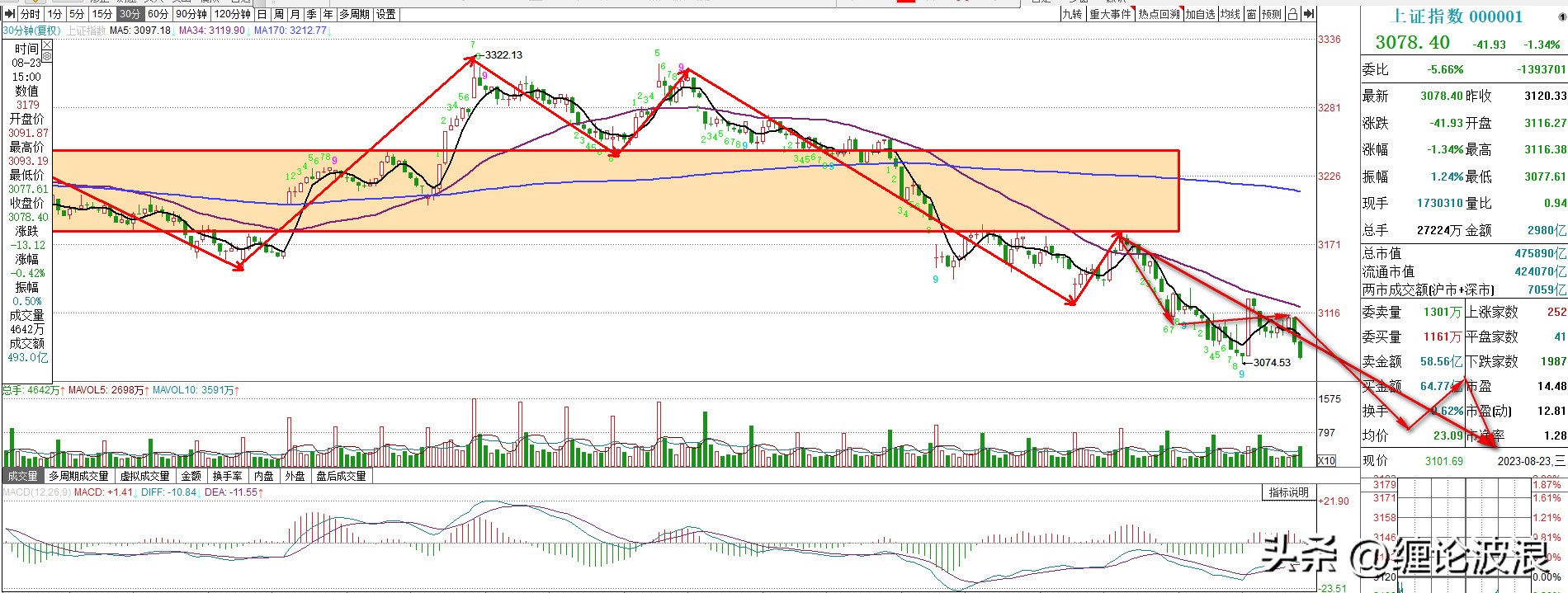1568x593 pixels.
Task: Click the 3074.53 low price marker
Action: point(1271,362)
